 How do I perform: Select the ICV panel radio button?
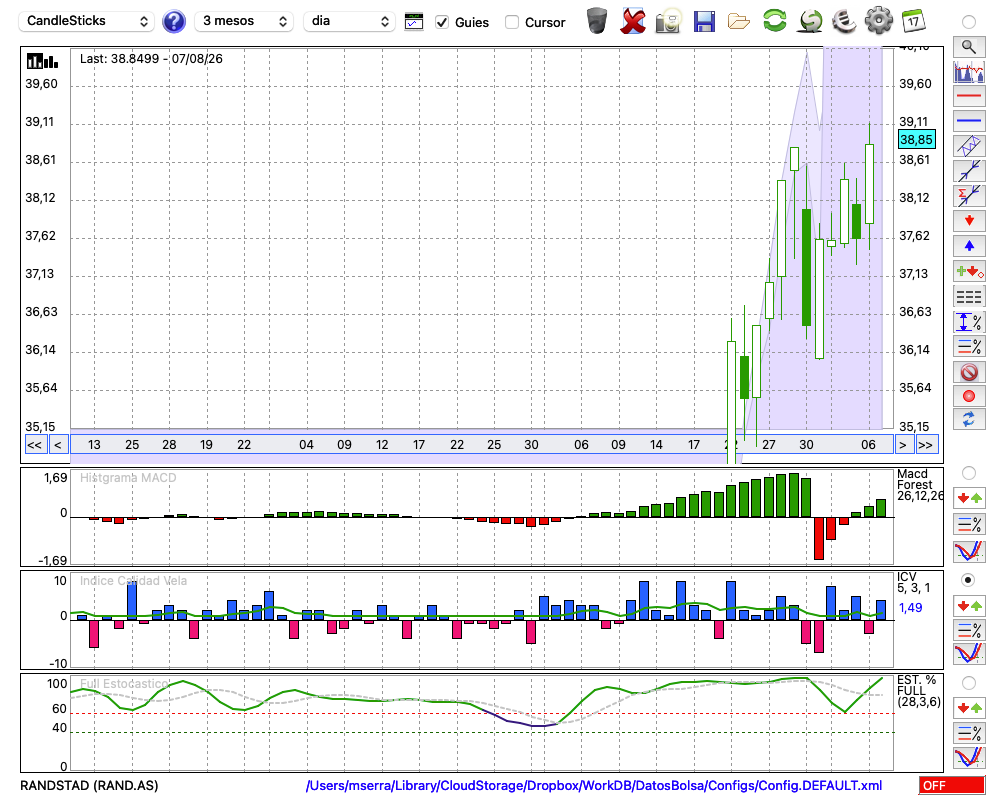click(x=968, y=580)
